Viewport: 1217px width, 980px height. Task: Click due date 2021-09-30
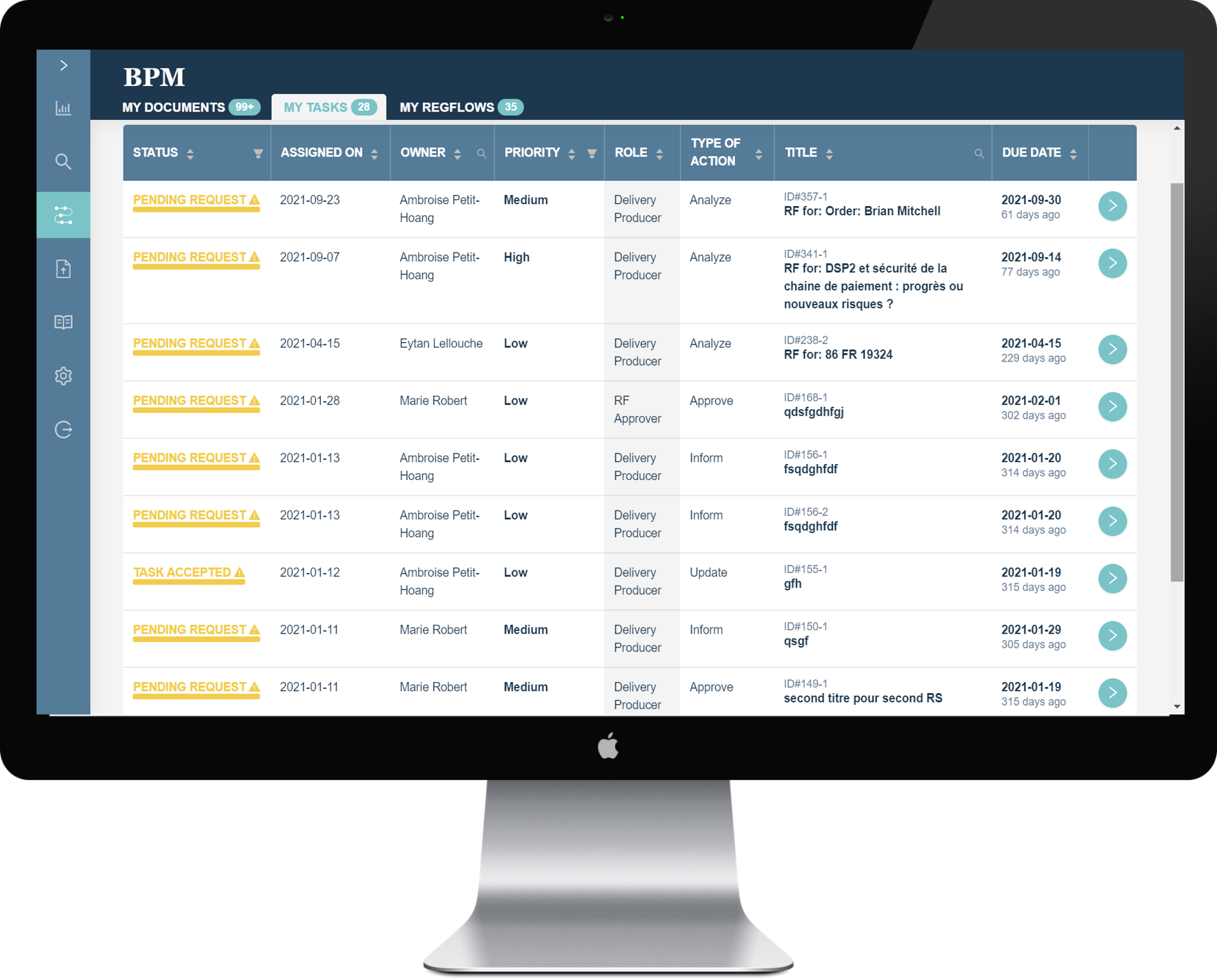[1031, 200]
